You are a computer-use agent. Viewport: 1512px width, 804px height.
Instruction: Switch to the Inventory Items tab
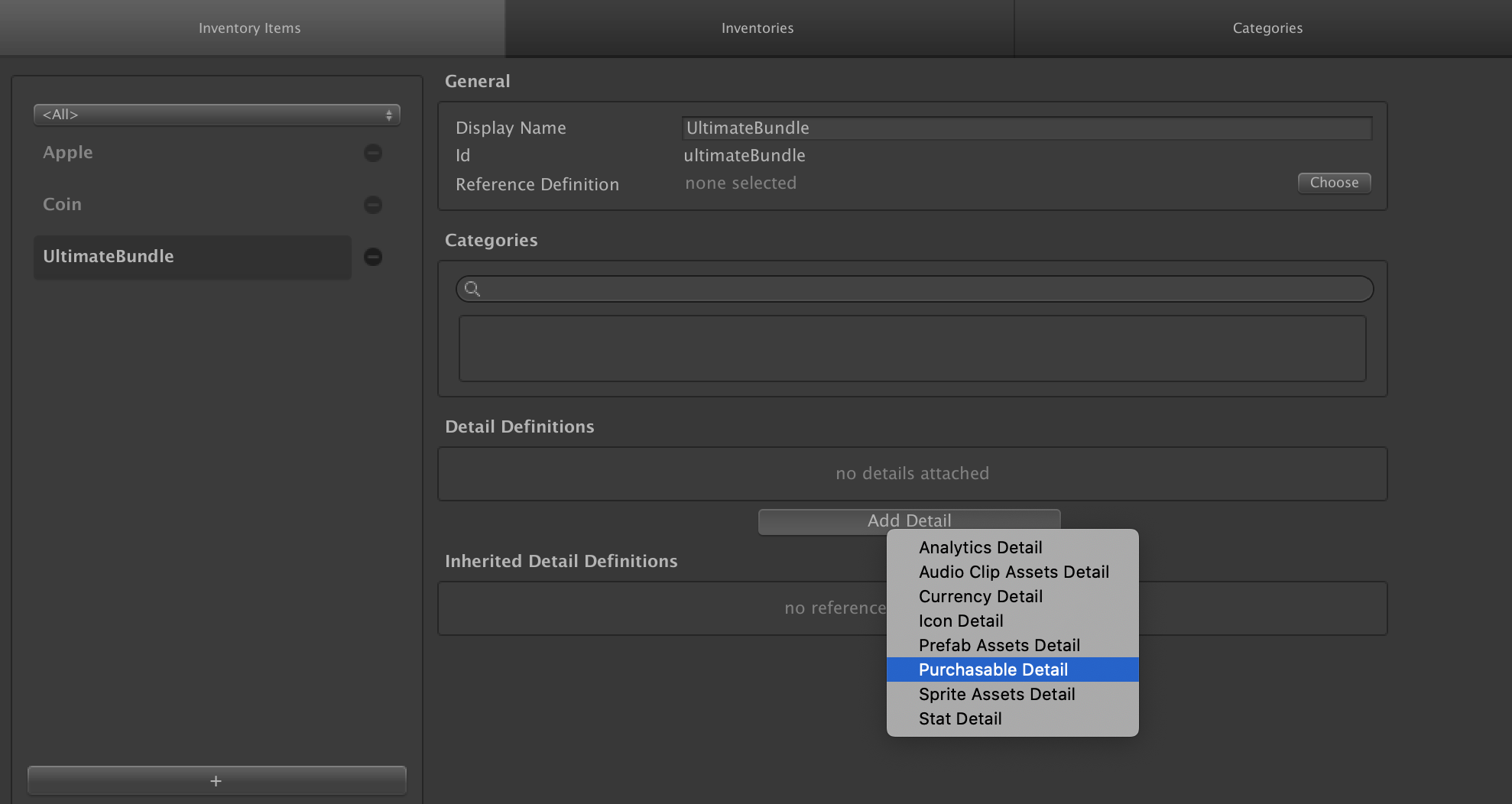coord(251,28)
